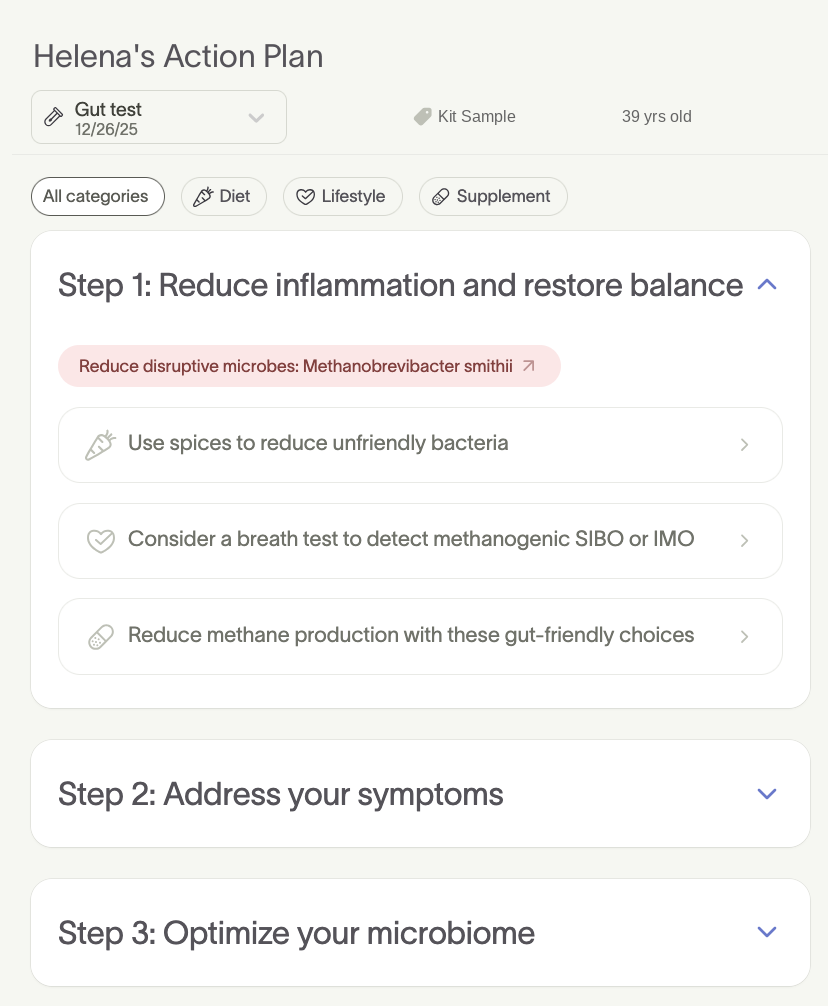
Task: Select the Diet filter pill
Action: 223,196
